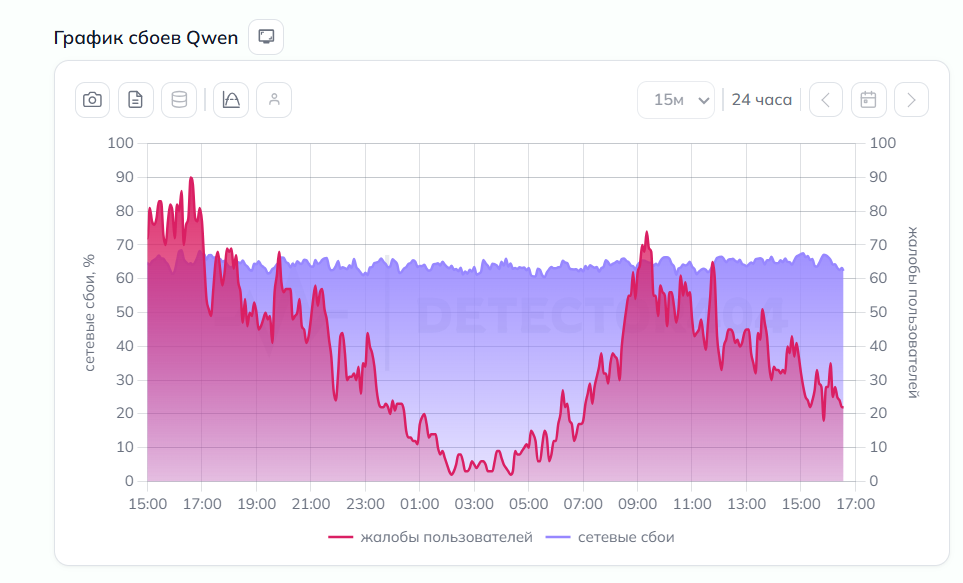Click the complaints peak near 09:00 at 74

646,232
